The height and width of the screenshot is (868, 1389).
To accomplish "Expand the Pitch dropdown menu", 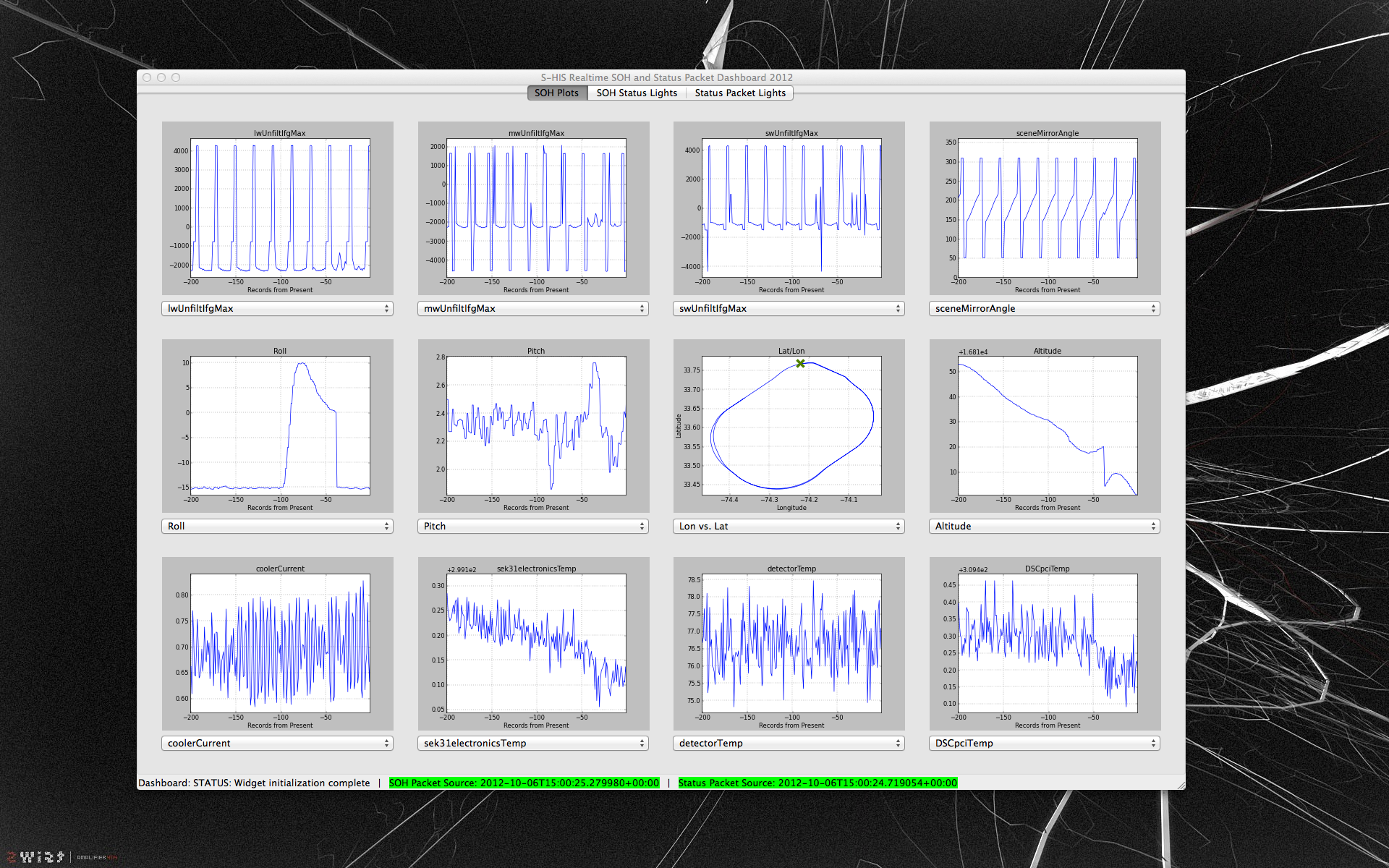I will pyautogui.click(x=533, y=526).
